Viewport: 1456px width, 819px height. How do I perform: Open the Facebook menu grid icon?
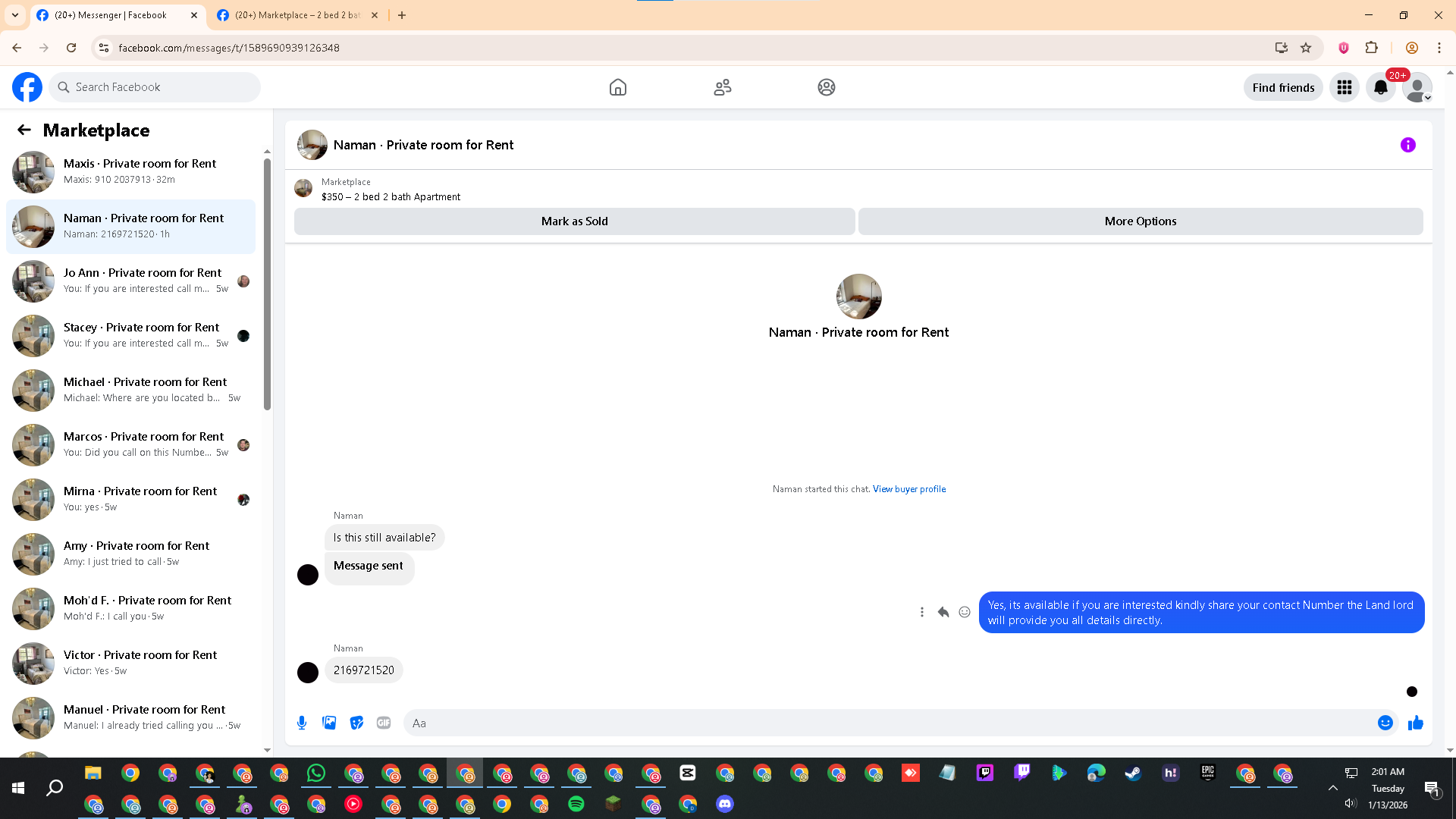1344,87
